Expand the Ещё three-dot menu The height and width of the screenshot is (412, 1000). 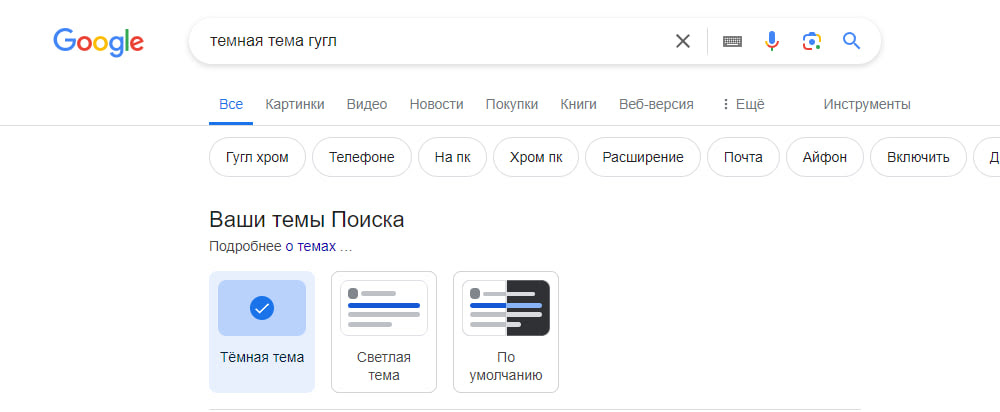click(x=742, y=104)
